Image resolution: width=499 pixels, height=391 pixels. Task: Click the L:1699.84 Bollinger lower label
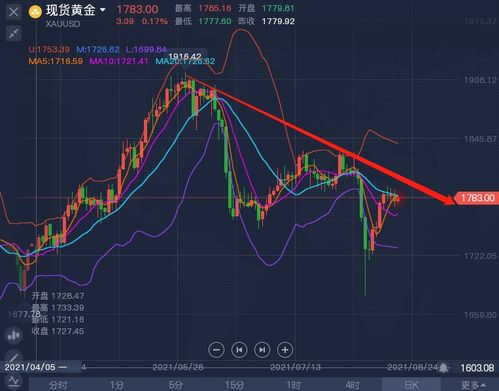tap(146, 50)
